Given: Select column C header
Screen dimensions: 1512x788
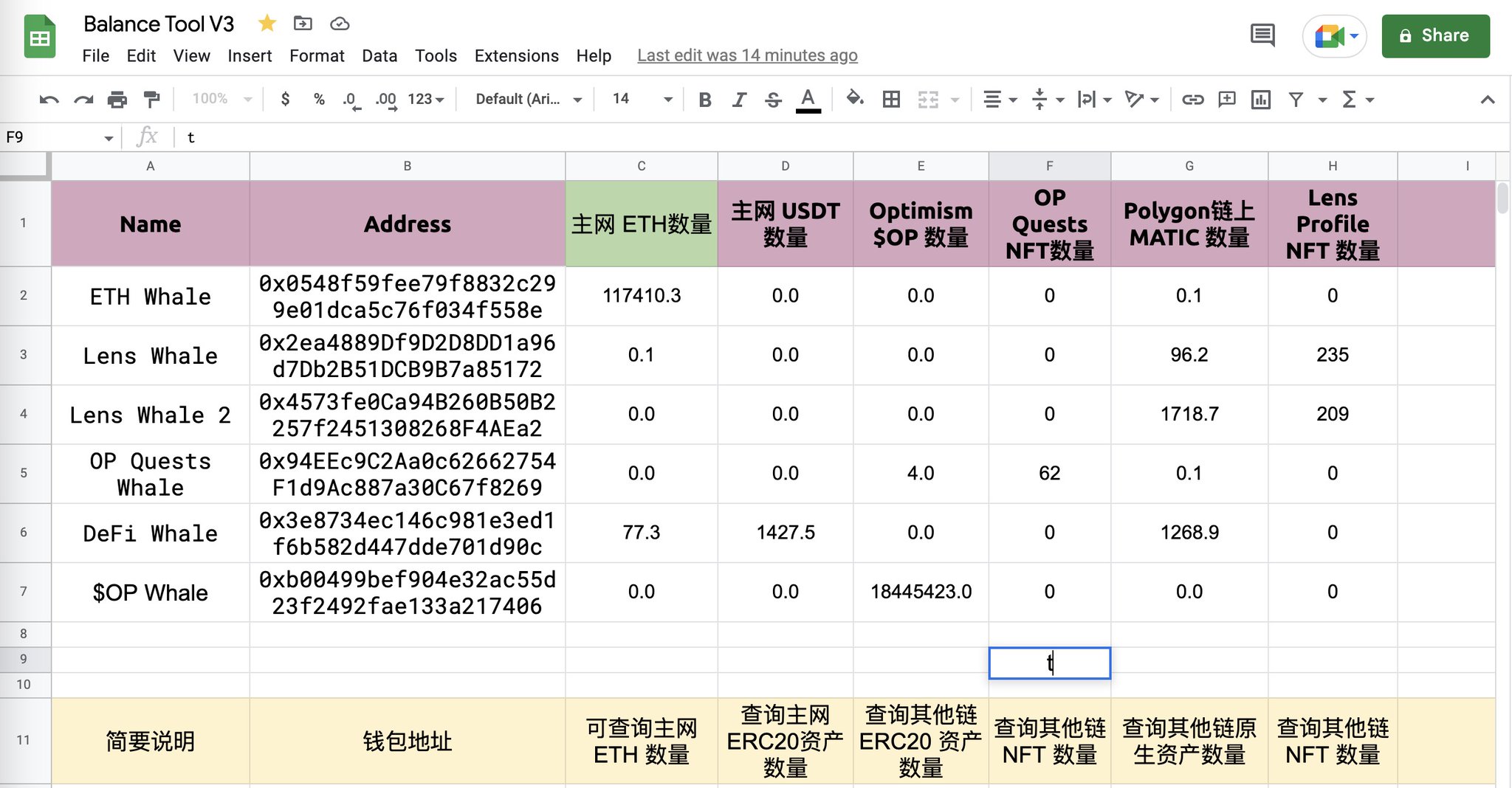Looking at the screenshot, I should [x=642, y=166].
